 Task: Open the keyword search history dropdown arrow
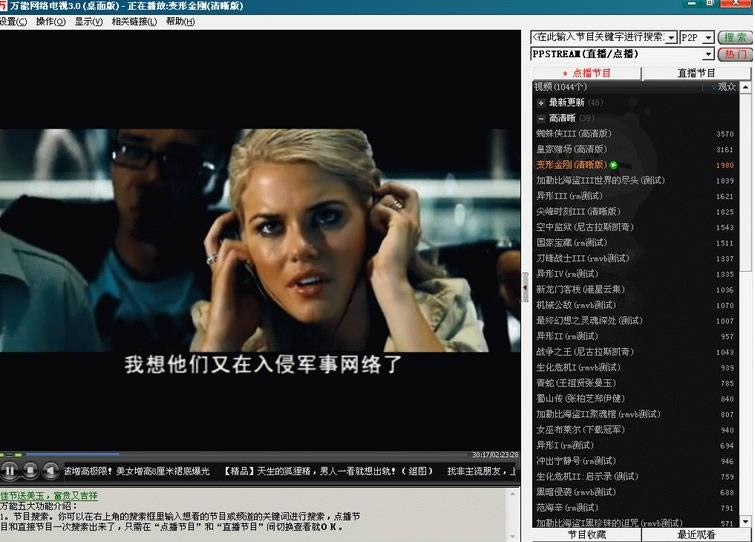(x=671, y=38)
